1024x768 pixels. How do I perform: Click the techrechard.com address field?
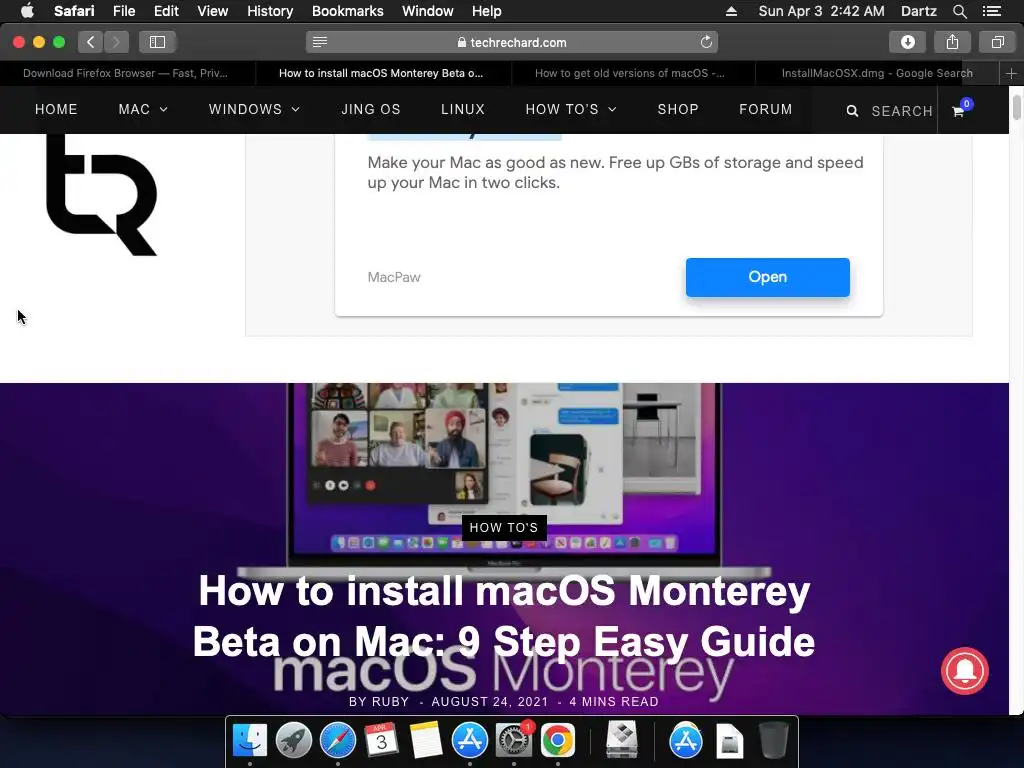pos(512,42)
